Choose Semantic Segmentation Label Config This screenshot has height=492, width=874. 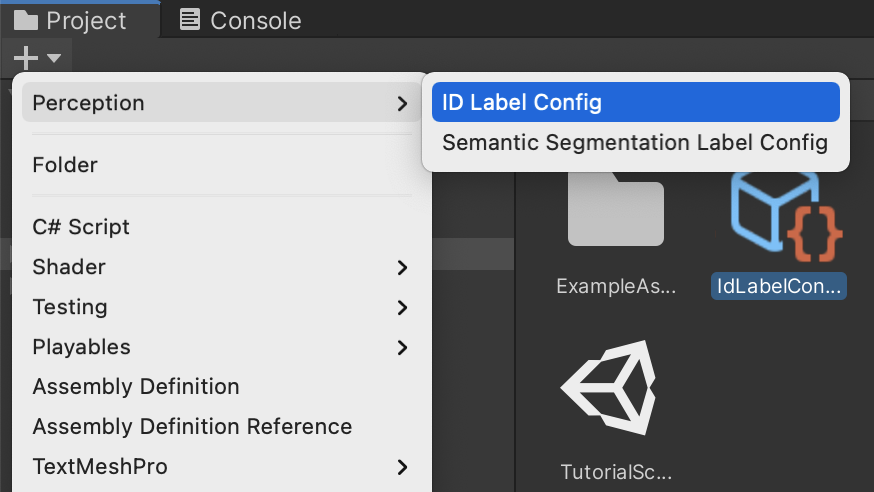(x=635, y=143)
